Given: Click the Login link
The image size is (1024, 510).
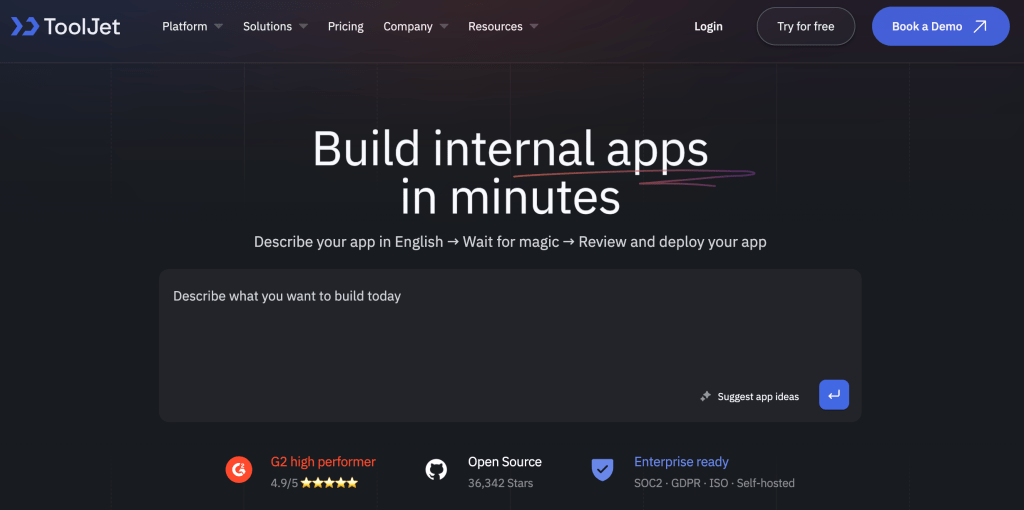Looking at the screenshot, I should [708, 27].
